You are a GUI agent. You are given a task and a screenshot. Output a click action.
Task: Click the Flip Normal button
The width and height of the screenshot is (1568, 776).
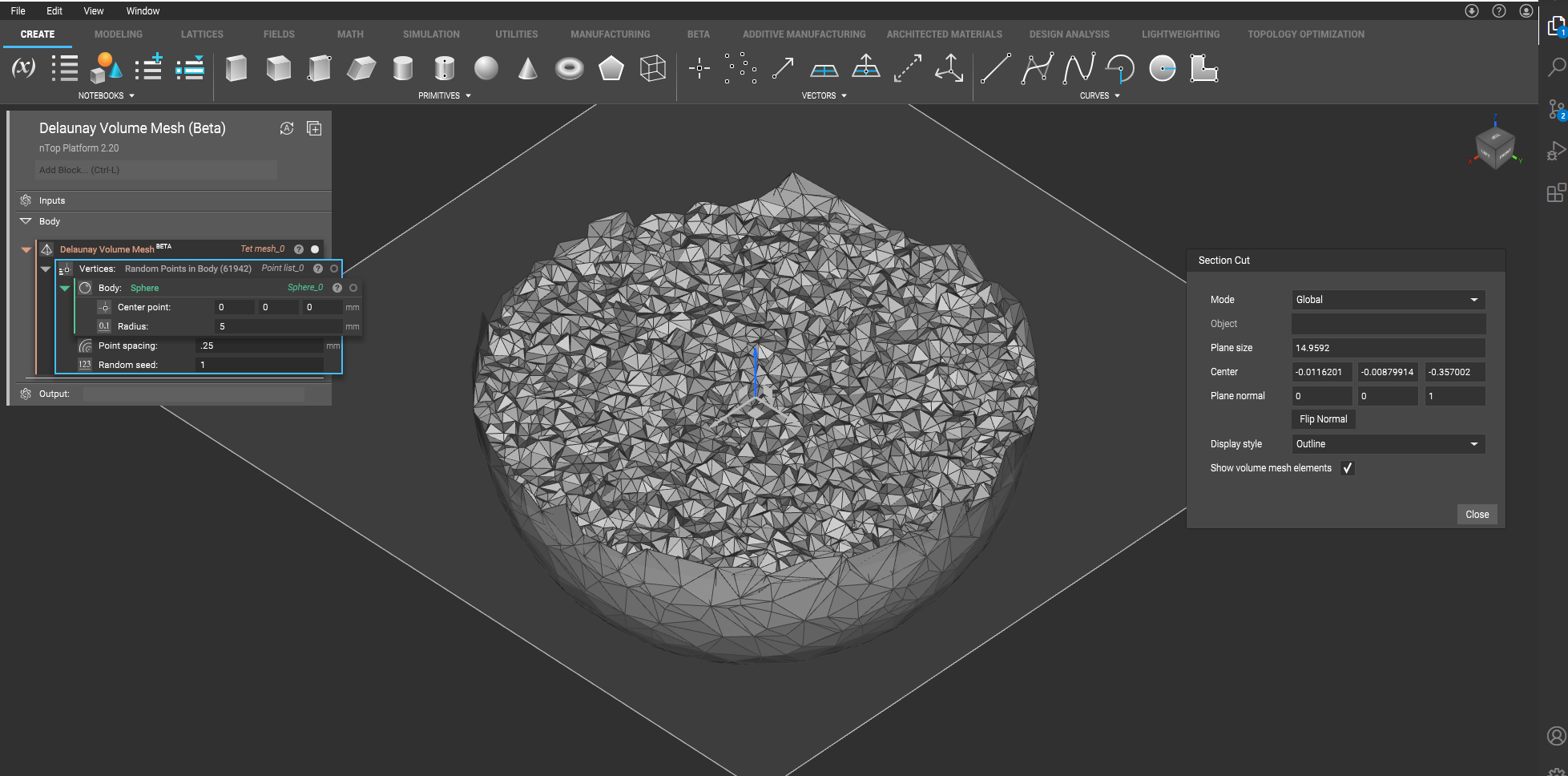tap(1324, 419)
